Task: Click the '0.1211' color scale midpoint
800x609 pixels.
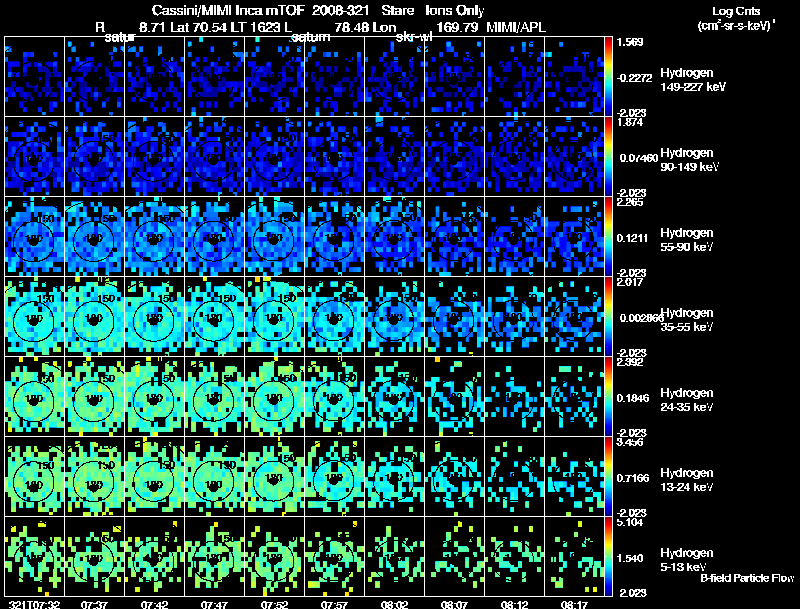Action: click(x=633, y=238)
